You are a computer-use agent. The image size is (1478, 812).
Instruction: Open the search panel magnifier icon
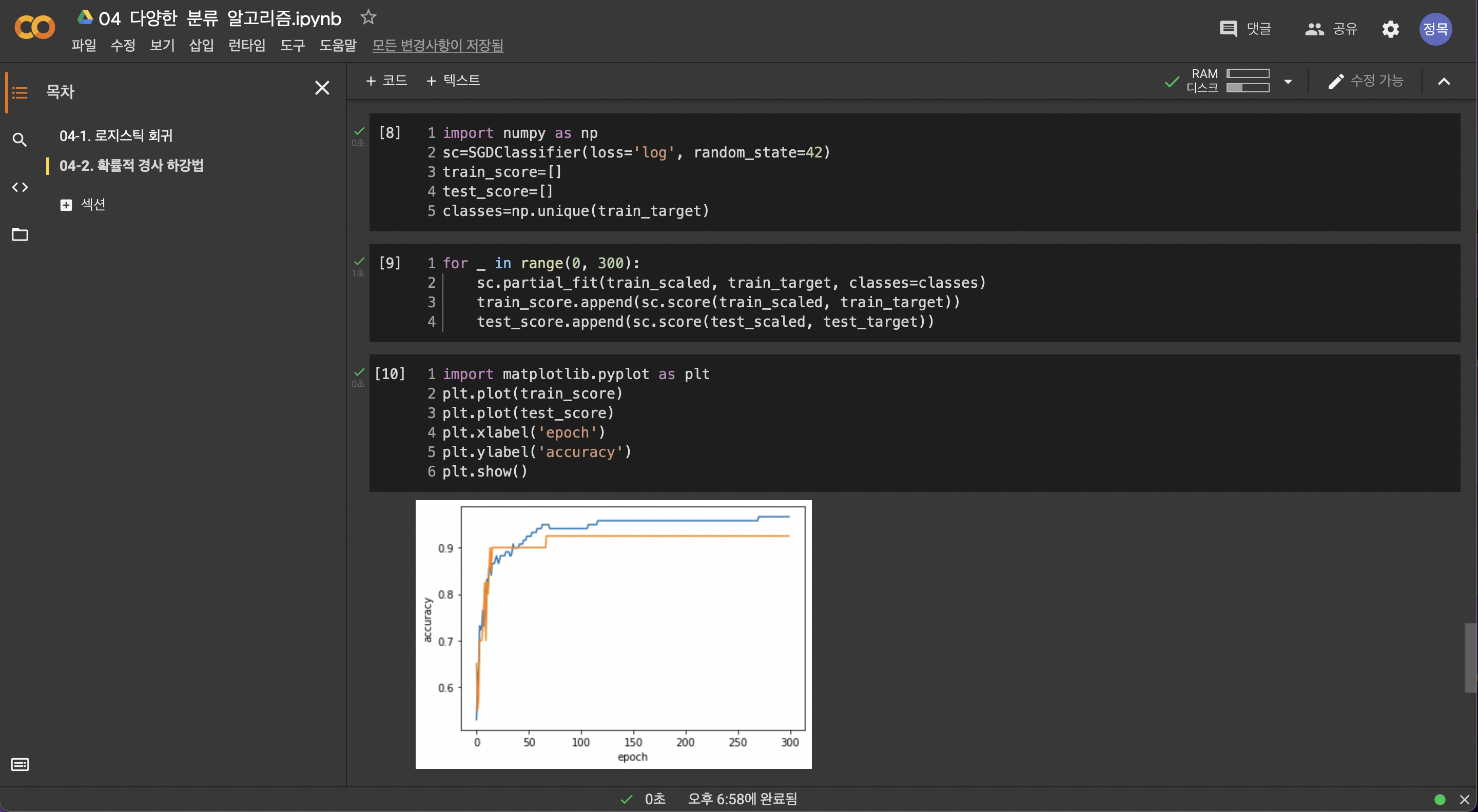point(20,140)
